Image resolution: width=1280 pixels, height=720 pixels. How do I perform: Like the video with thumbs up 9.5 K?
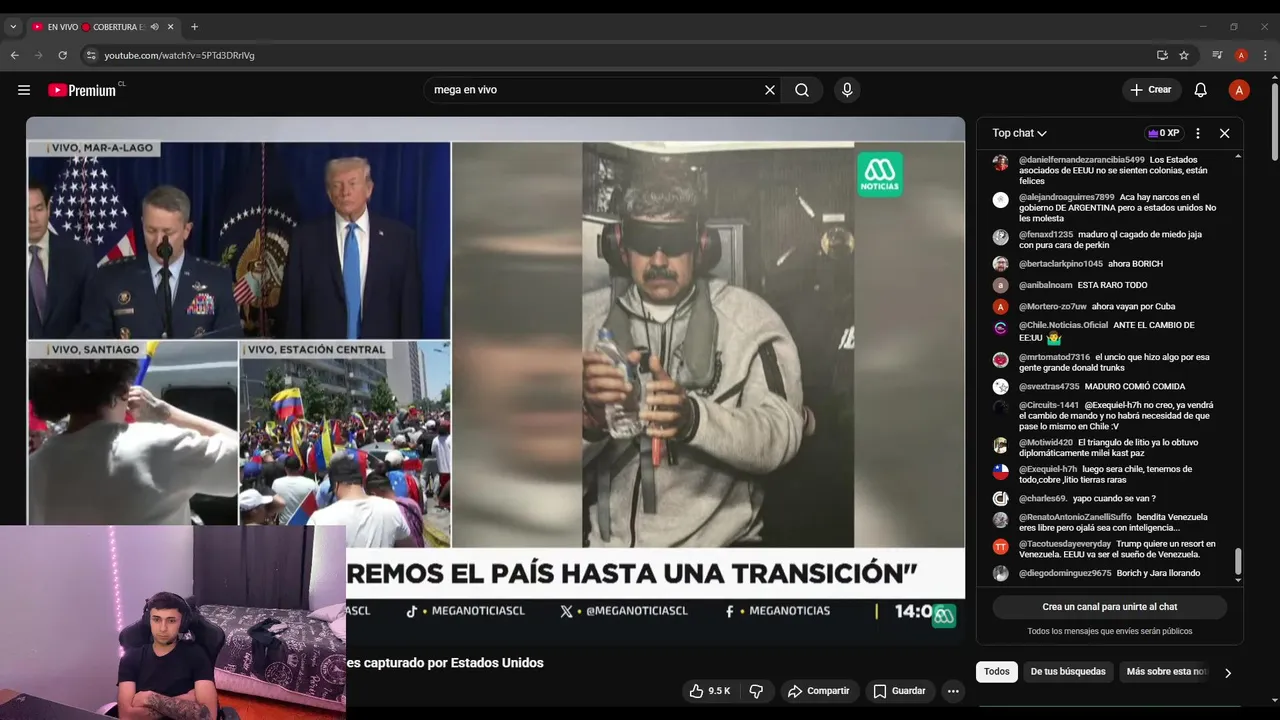click(x=709, y=691)
